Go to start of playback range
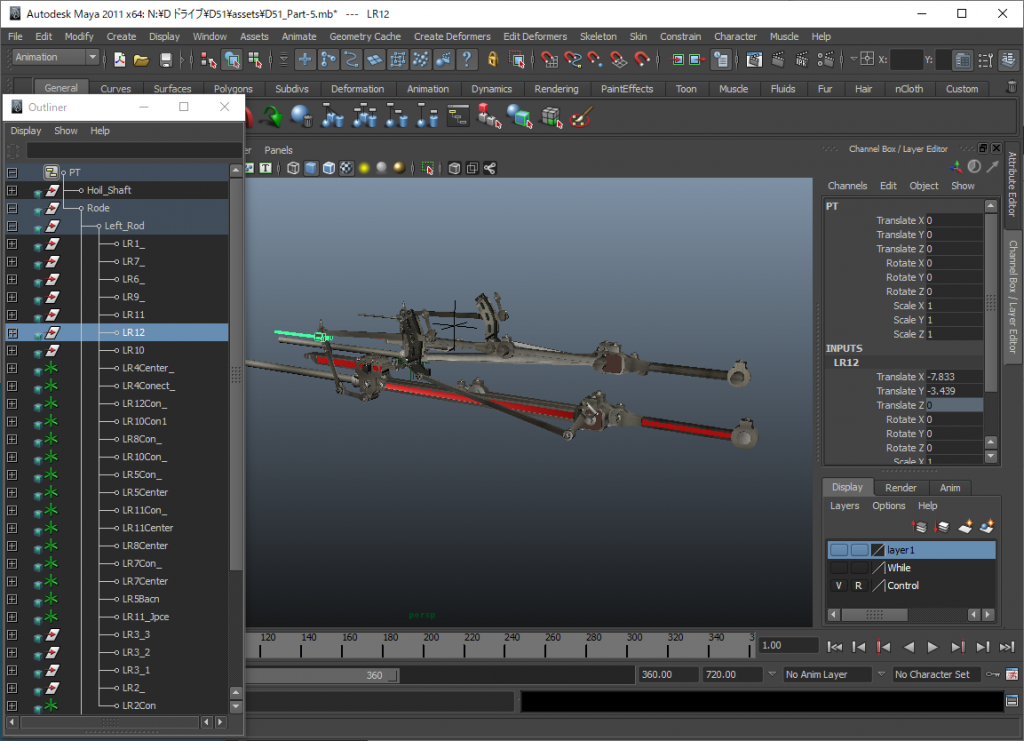Viewport: 1024px width, 741px height. point(835,647)
